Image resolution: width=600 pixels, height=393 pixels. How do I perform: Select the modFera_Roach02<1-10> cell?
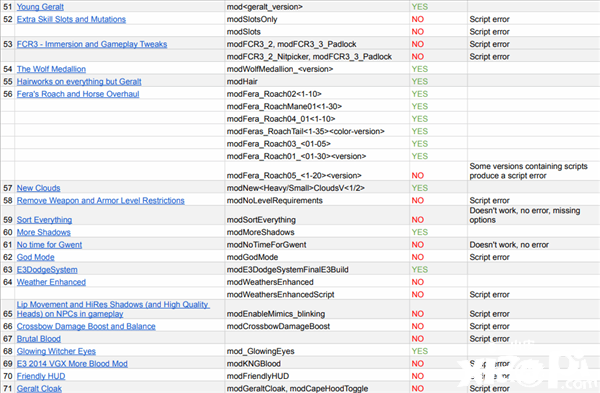click(x=317, y=94)
